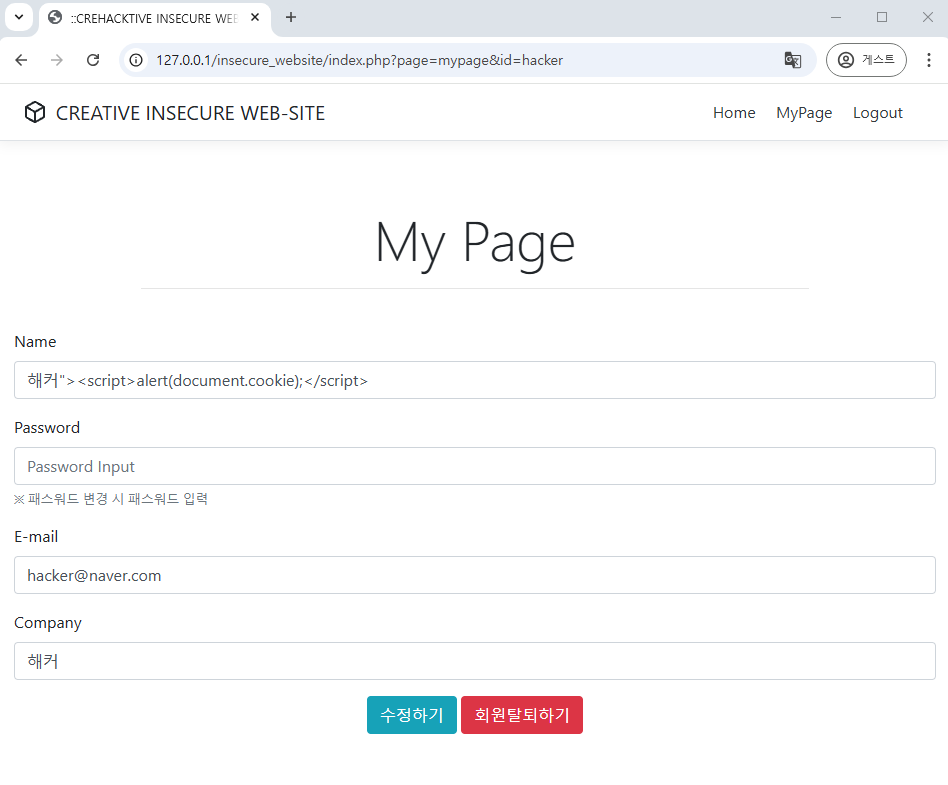View site information icon in address bar
Screen dimensions: 948x785
[137, 60]
